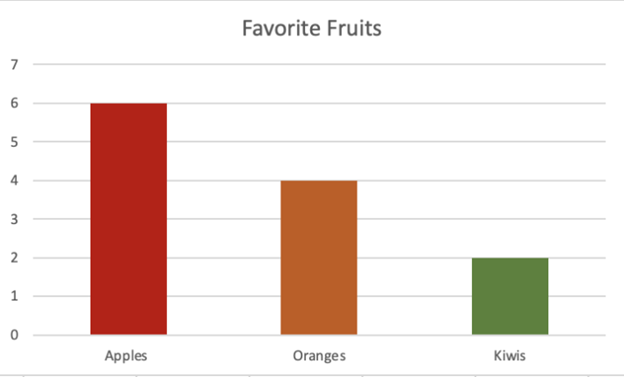The width and height of the screenshot is (624, 377).
Task: Click empty plot area above Kiwis bar
Action: 510,161
